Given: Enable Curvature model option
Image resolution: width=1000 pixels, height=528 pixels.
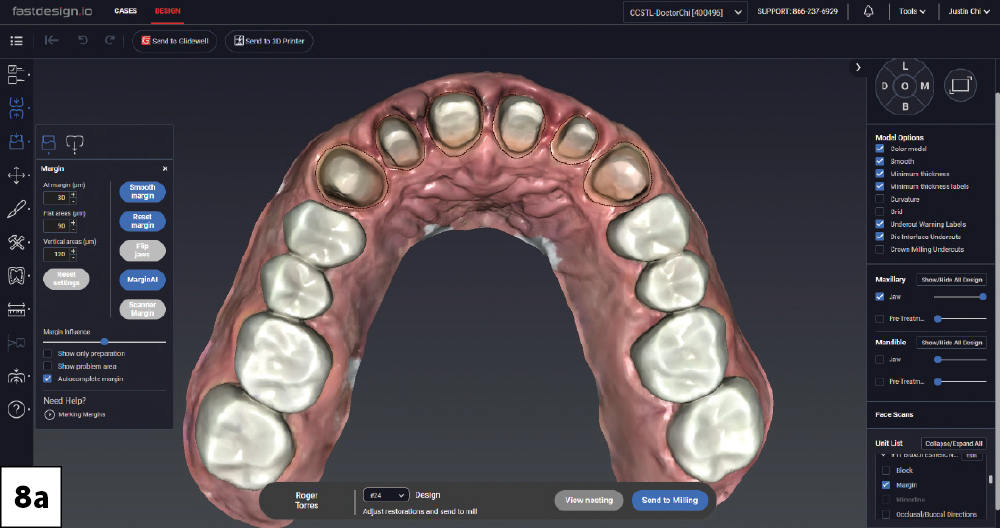Looking at the screenshot, I should (879, 199).
